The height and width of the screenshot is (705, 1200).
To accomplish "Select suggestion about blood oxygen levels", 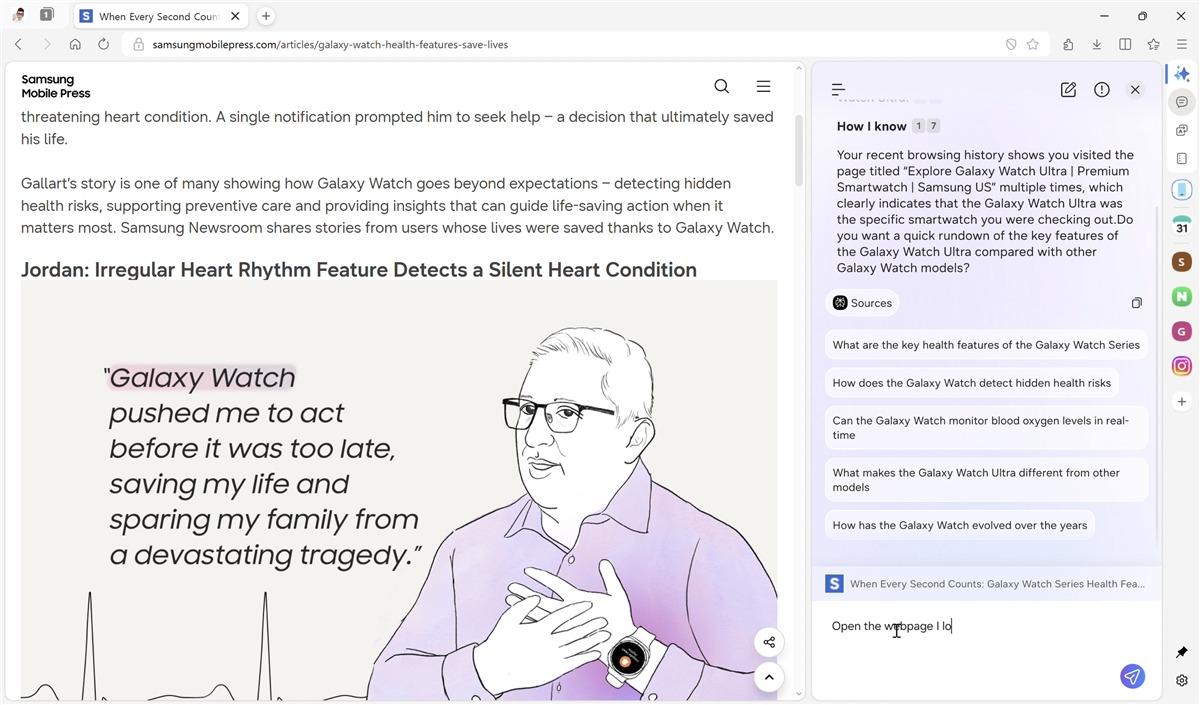I will [986, 428].
